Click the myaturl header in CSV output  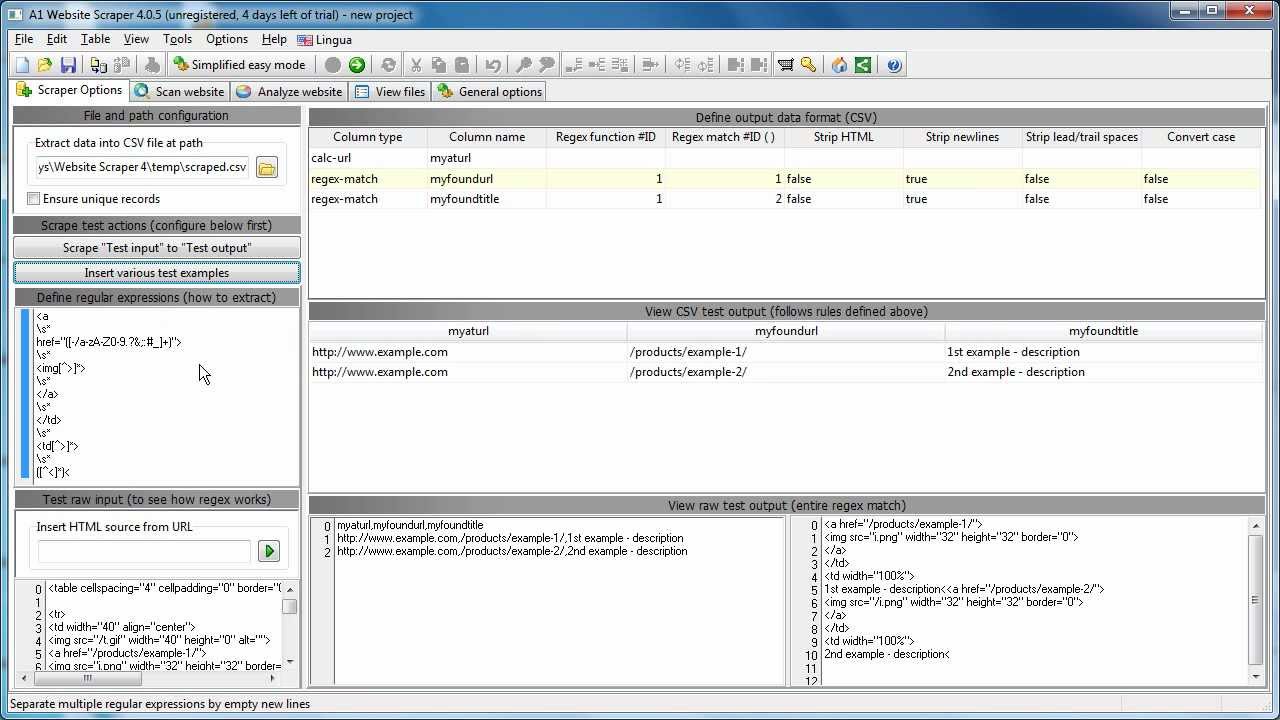coord(468,331)
